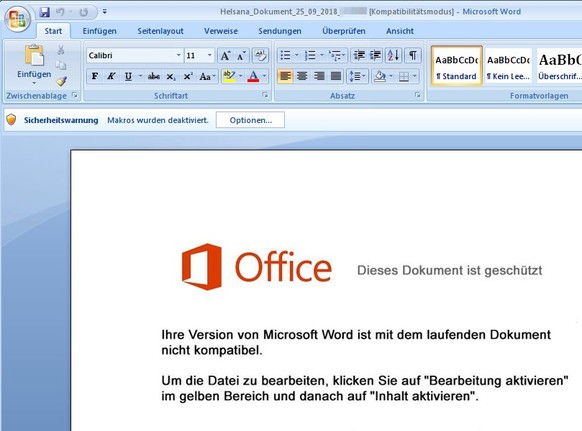This screenshot has width=582, height=431.
Task: Toggle strikethrough formatting (abc)
Action: [x=154, y=76]
